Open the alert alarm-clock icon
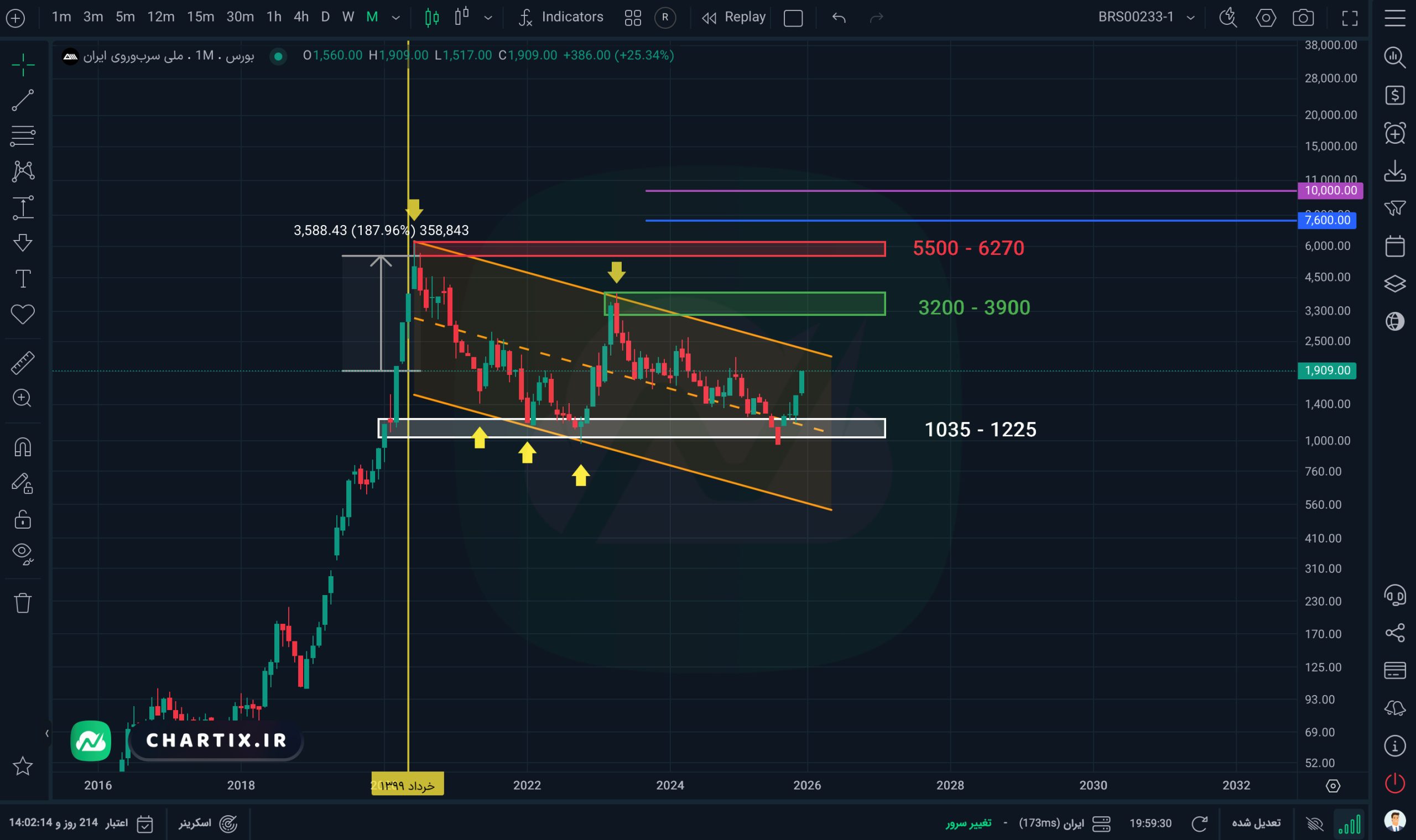The image size is (1416, 840). pos(1394,134)
